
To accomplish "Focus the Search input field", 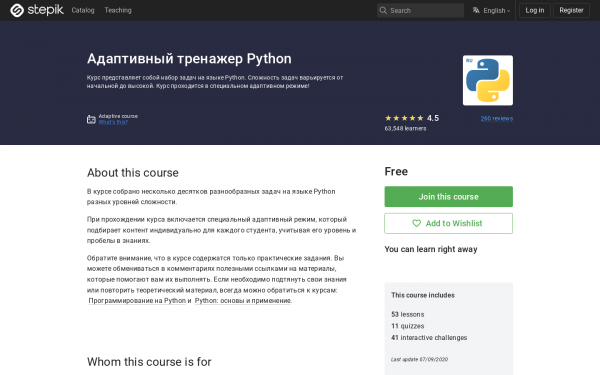I will tap(420, 10).
